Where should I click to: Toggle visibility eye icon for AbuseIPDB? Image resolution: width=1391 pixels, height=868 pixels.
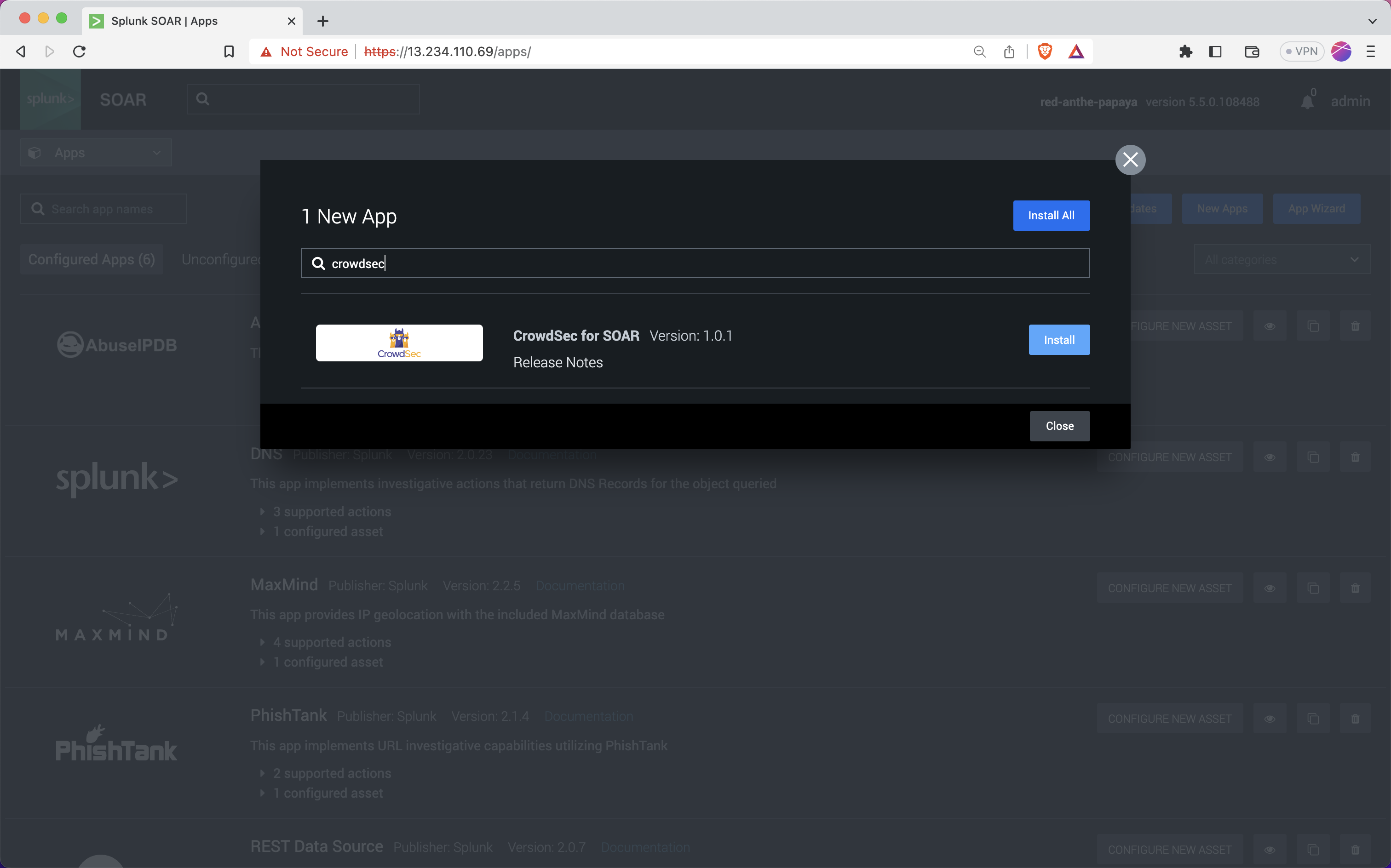1269,325
